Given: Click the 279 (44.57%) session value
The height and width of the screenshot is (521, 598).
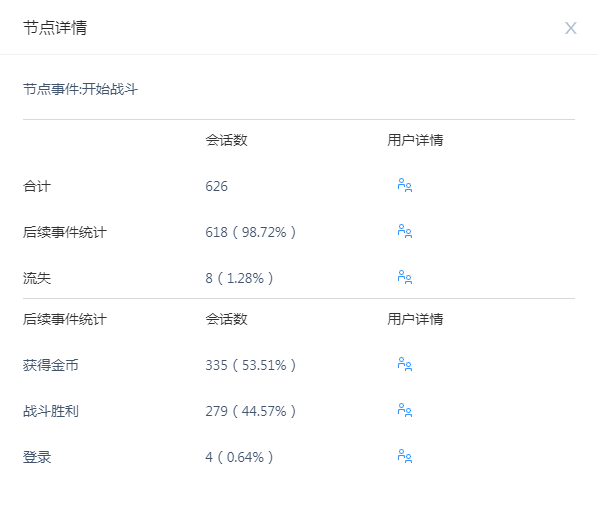Looking at the screenshot, I should (x=251, y=411).
